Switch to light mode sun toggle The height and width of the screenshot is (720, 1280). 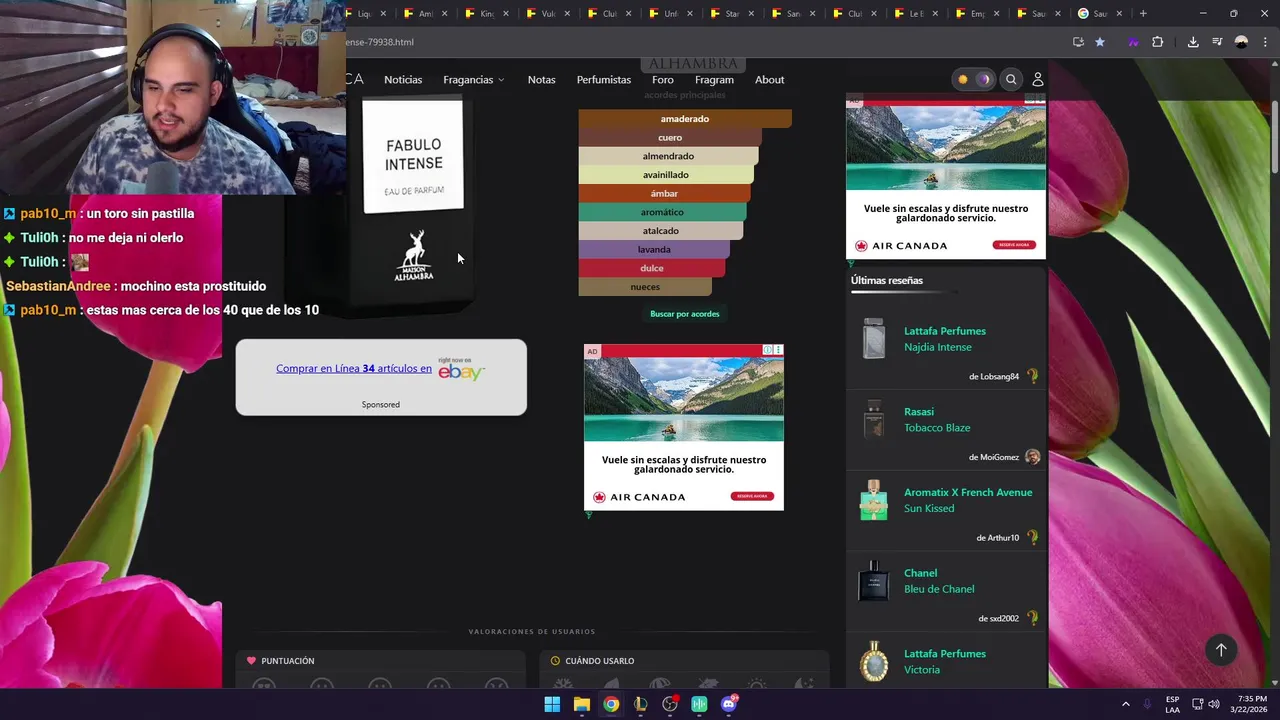tap(963, 79)
